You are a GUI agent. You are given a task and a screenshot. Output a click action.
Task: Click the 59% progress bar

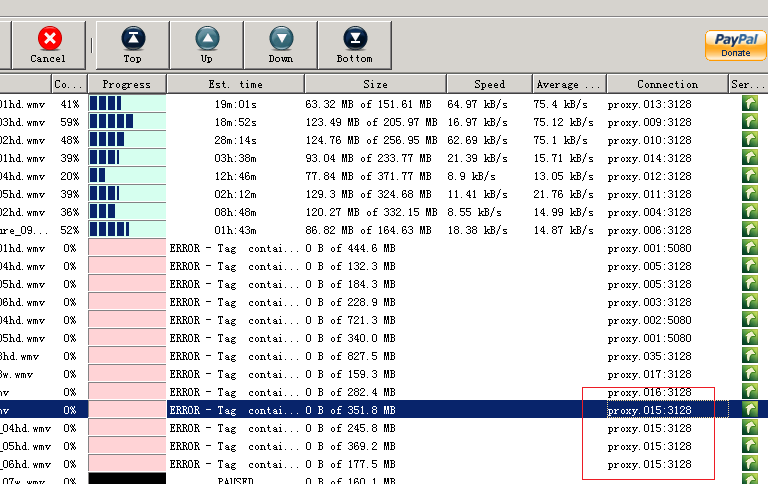coord(126,122)
